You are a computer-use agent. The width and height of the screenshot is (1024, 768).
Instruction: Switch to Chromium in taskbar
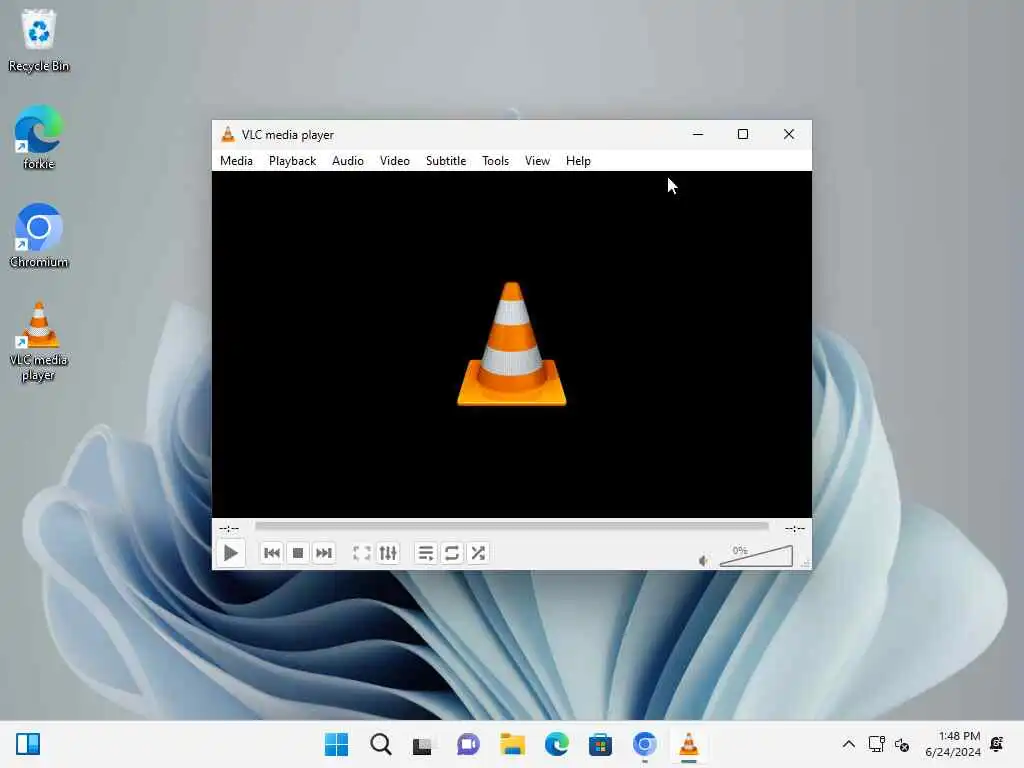point(645,744)
